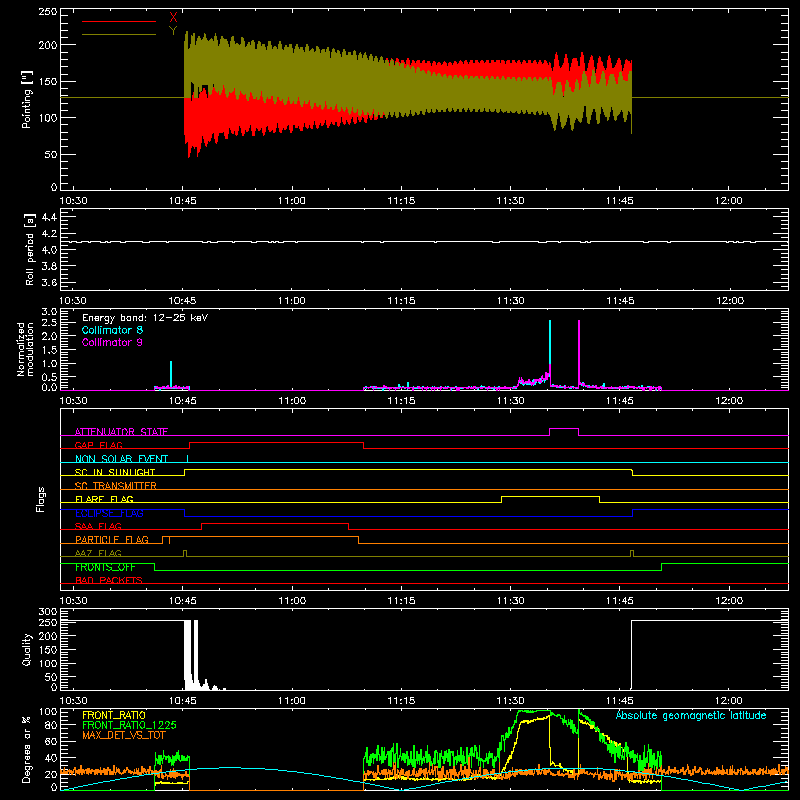
Task: Click the vertical 'Flags' axis title
Action: (x=41, y=499)
